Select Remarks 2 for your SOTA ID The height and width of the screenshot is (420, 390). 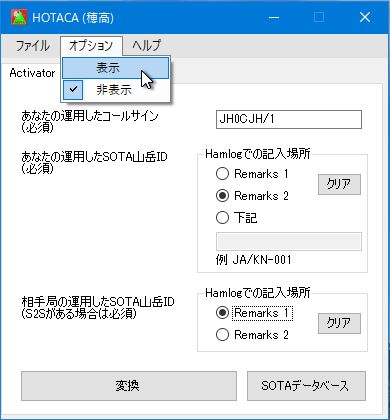[x=252, y=196]
